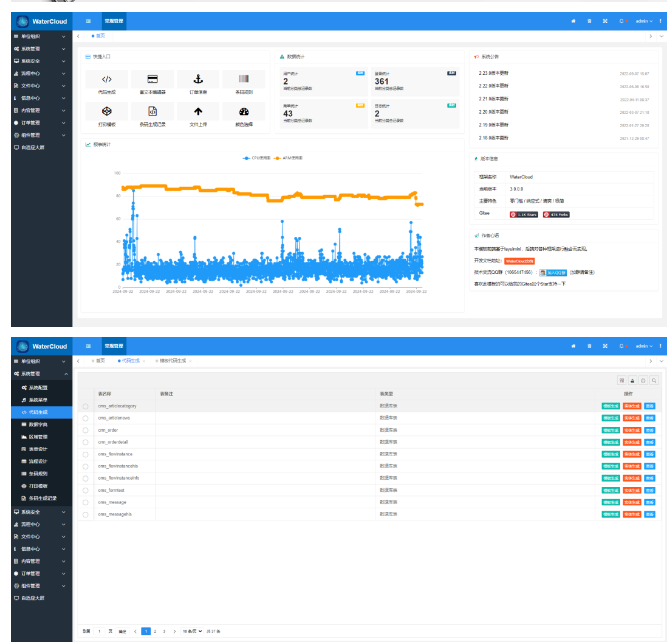Screen dimensions: 669x642
Task: Click the next page arrow in pagination
Action: tap(174, 631)
